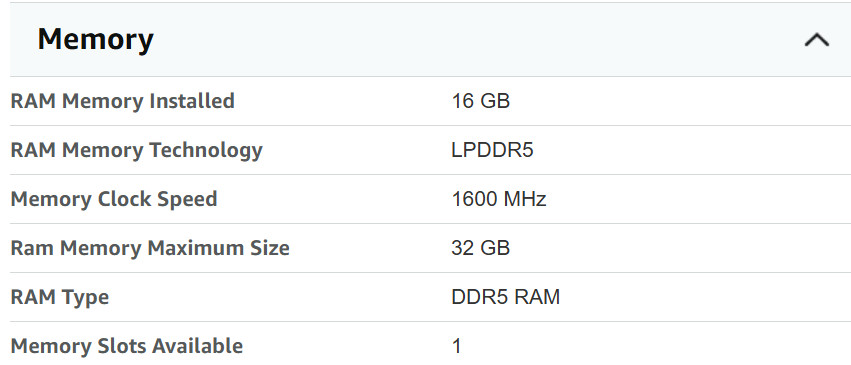Collapse the Memory section using the chevron

point(816,40)
